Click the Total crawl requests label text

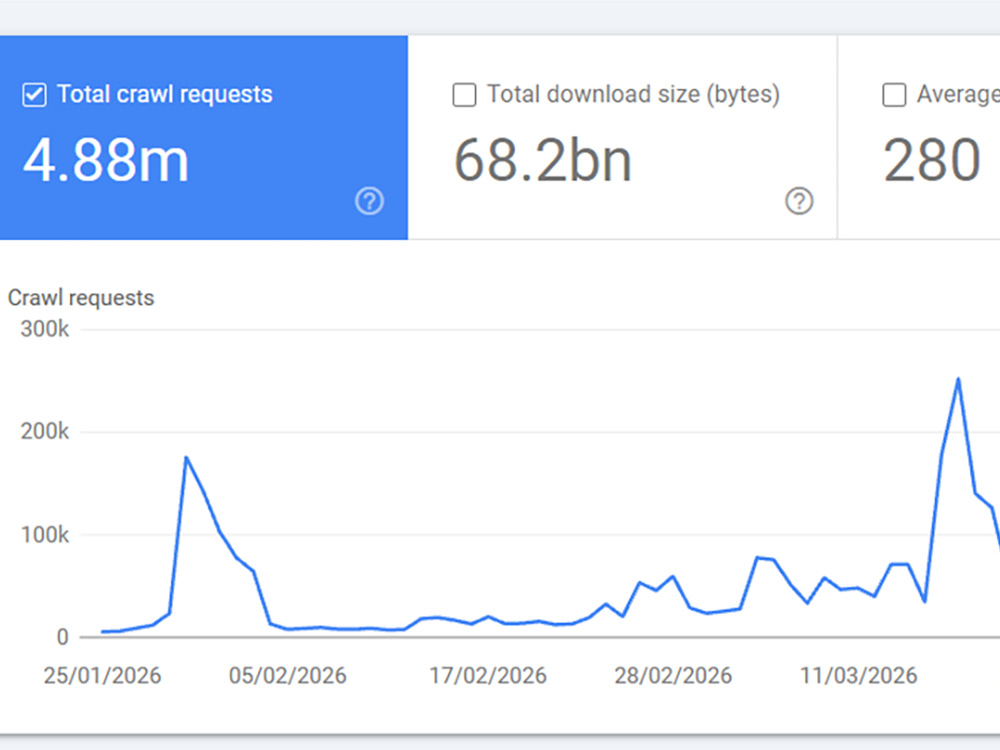click(165, 94)
